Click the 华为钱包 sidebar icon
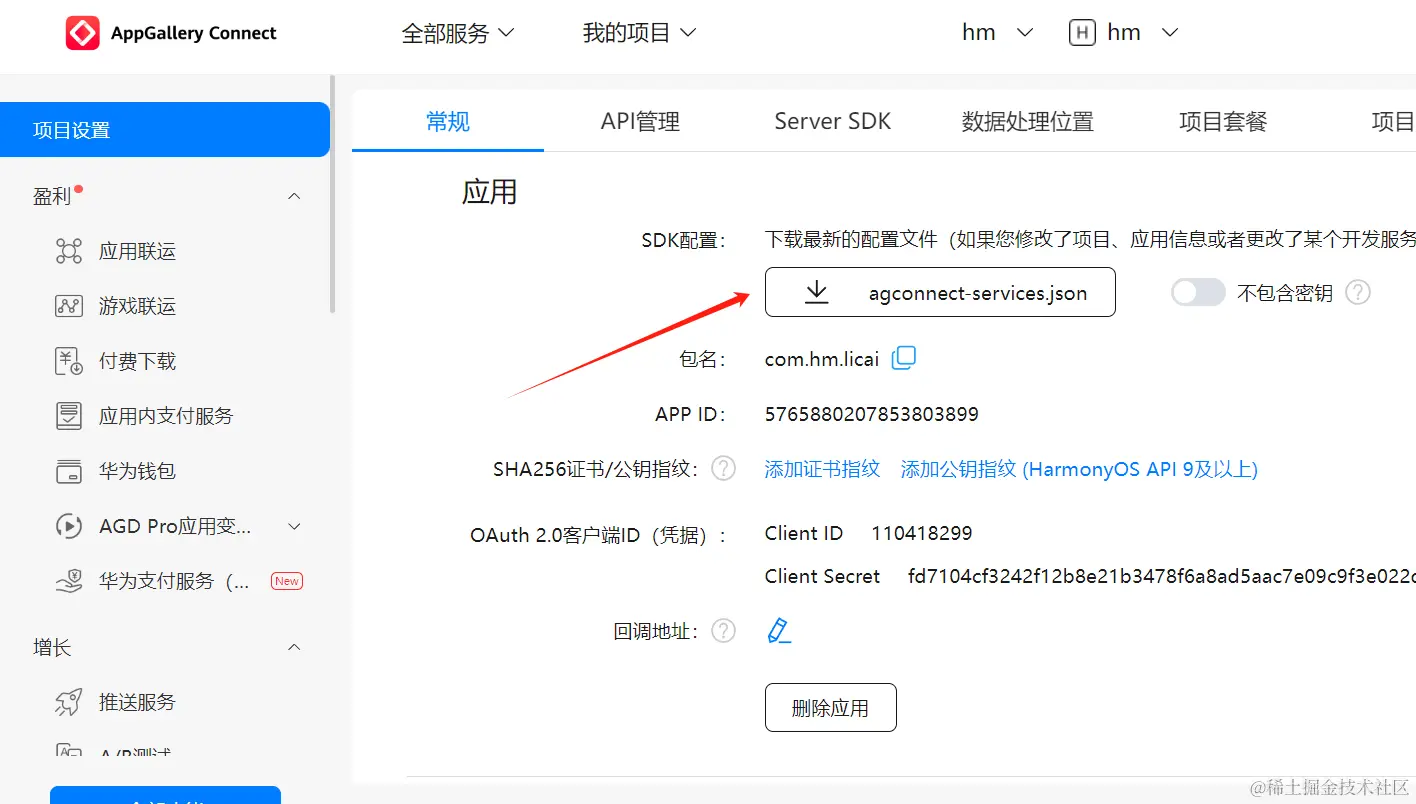The image size is (1416, 804). pyautogui.click(x=69, y=471)
